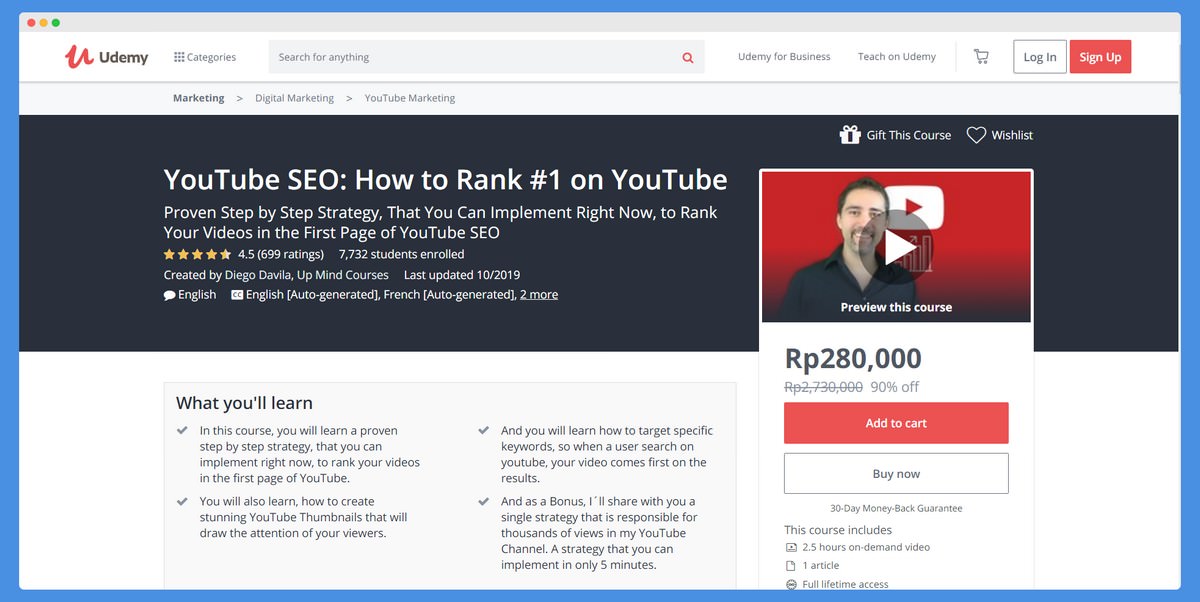The height and width of the screenshot is (602, 1200).
Task: Click the five-star rating icons
Action: (197, 254)
